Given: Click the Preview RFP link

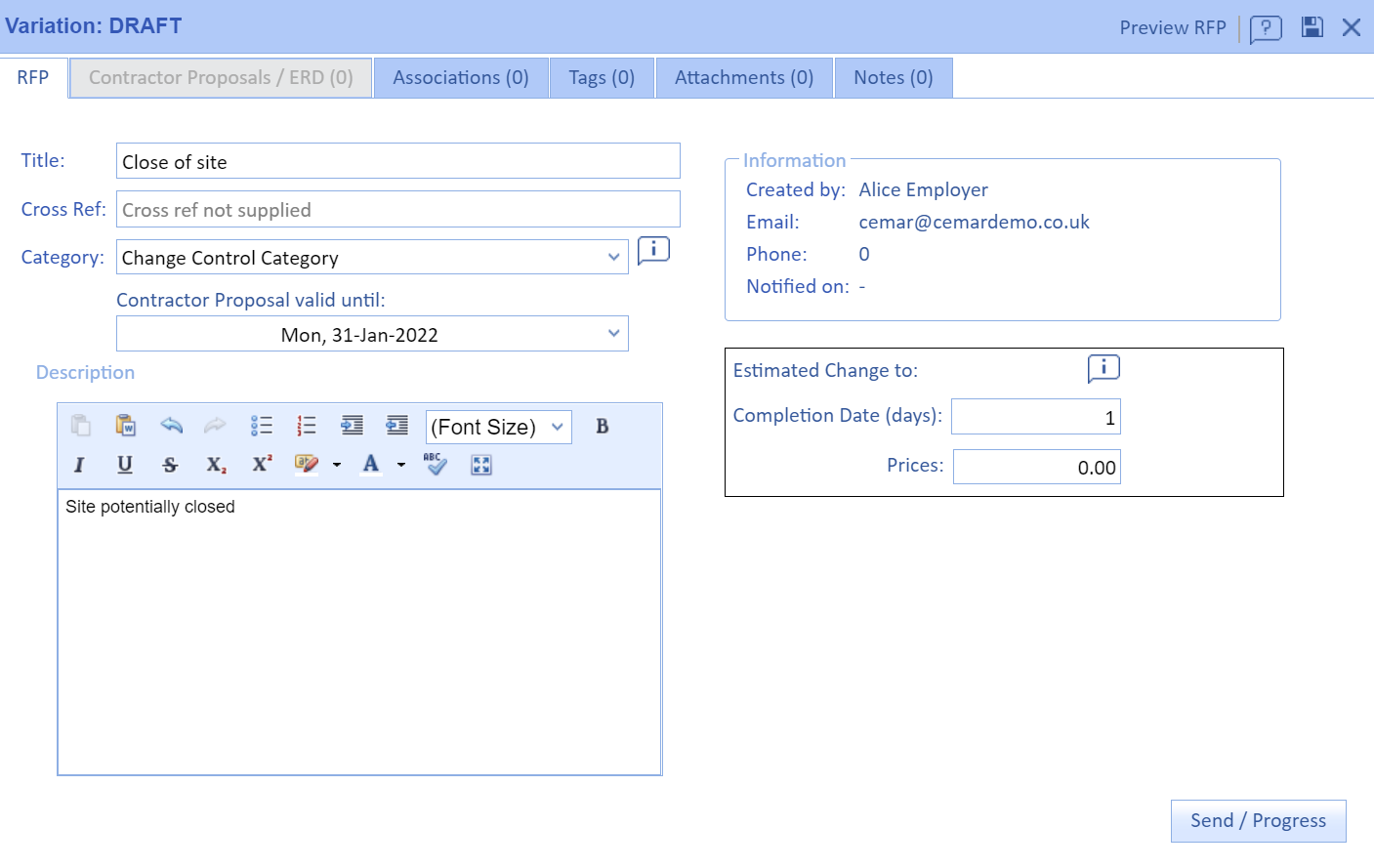Looking at the screenshot, I should point(1172,28).
